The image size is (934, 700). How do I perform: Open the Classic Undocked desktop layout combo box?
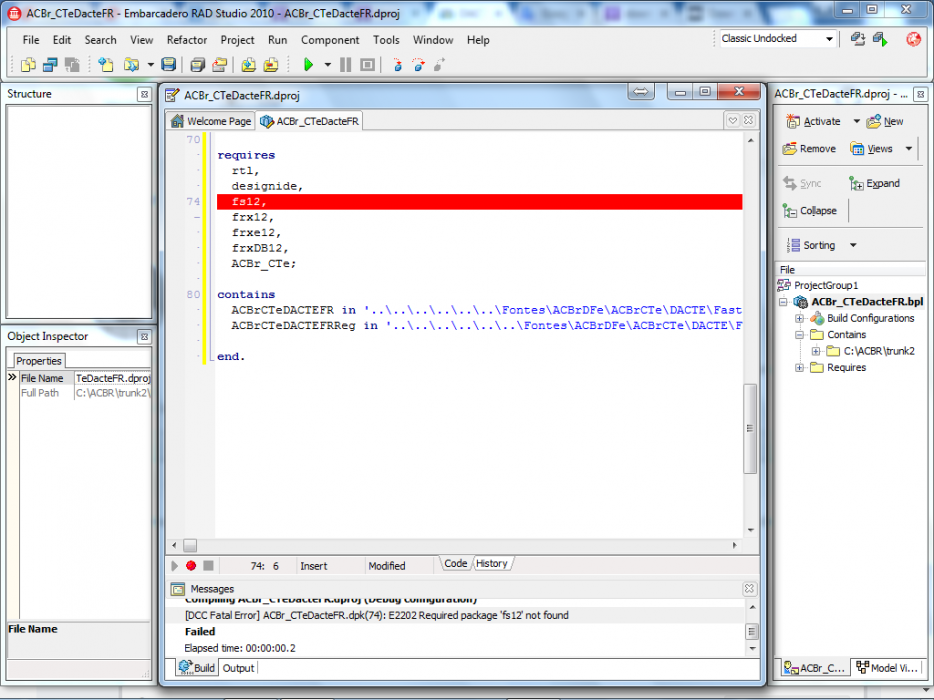tap(777, 39)
